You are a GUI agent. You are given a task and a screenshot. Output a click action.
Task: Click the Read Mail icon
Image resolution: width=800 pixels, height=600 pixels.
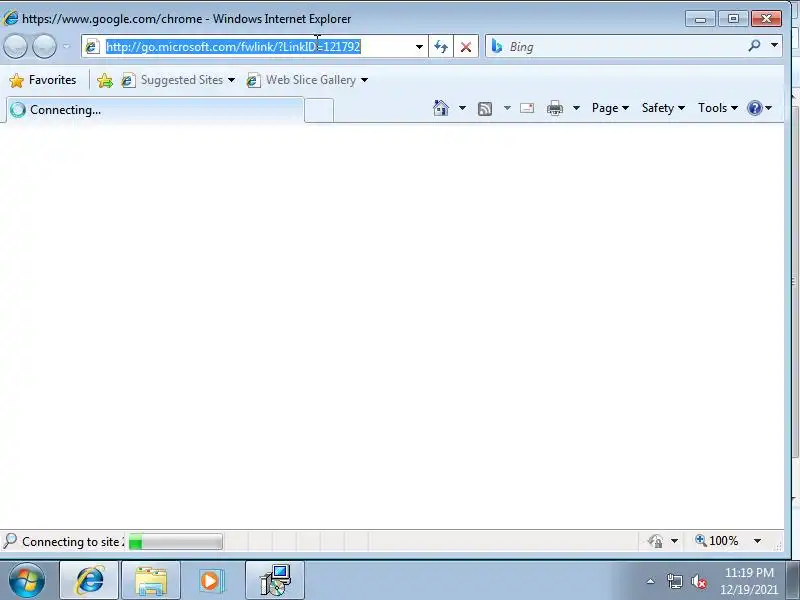[527, 108]
